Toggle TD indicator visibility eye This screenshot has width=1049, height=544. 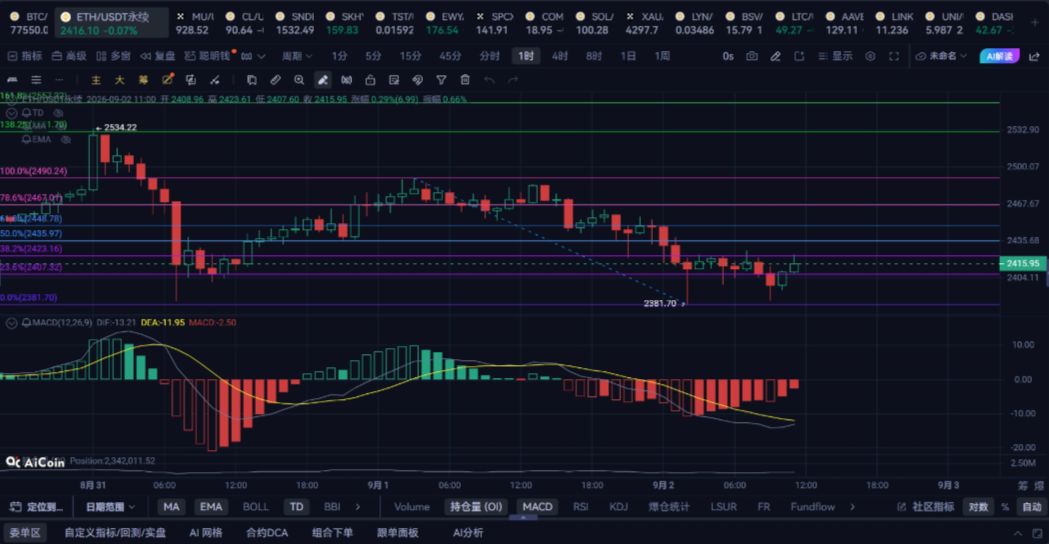tap(58, 113)
